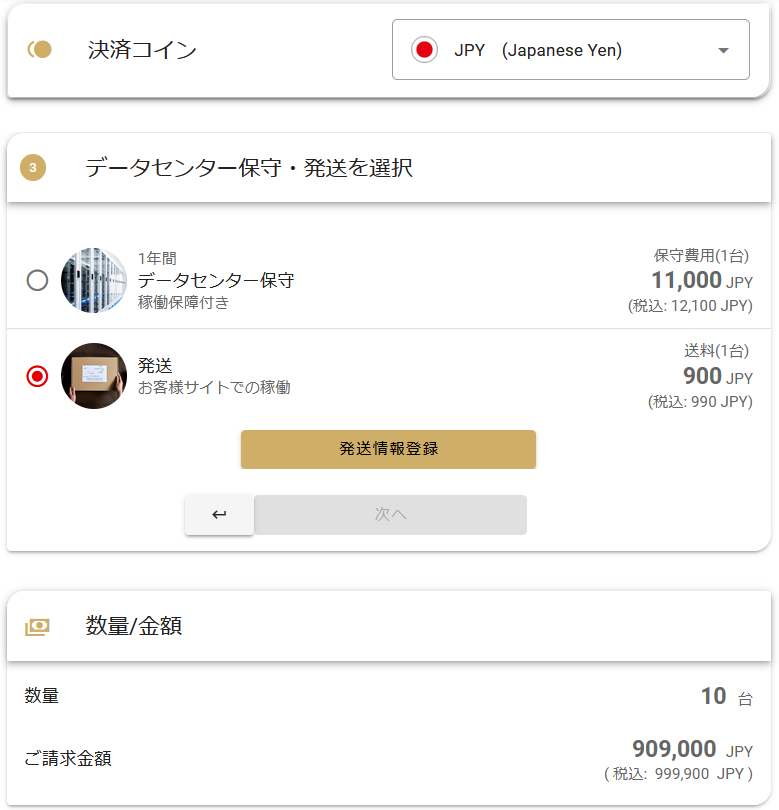Click the money bill icon beside 数量/金額

(x=37, y=627)
